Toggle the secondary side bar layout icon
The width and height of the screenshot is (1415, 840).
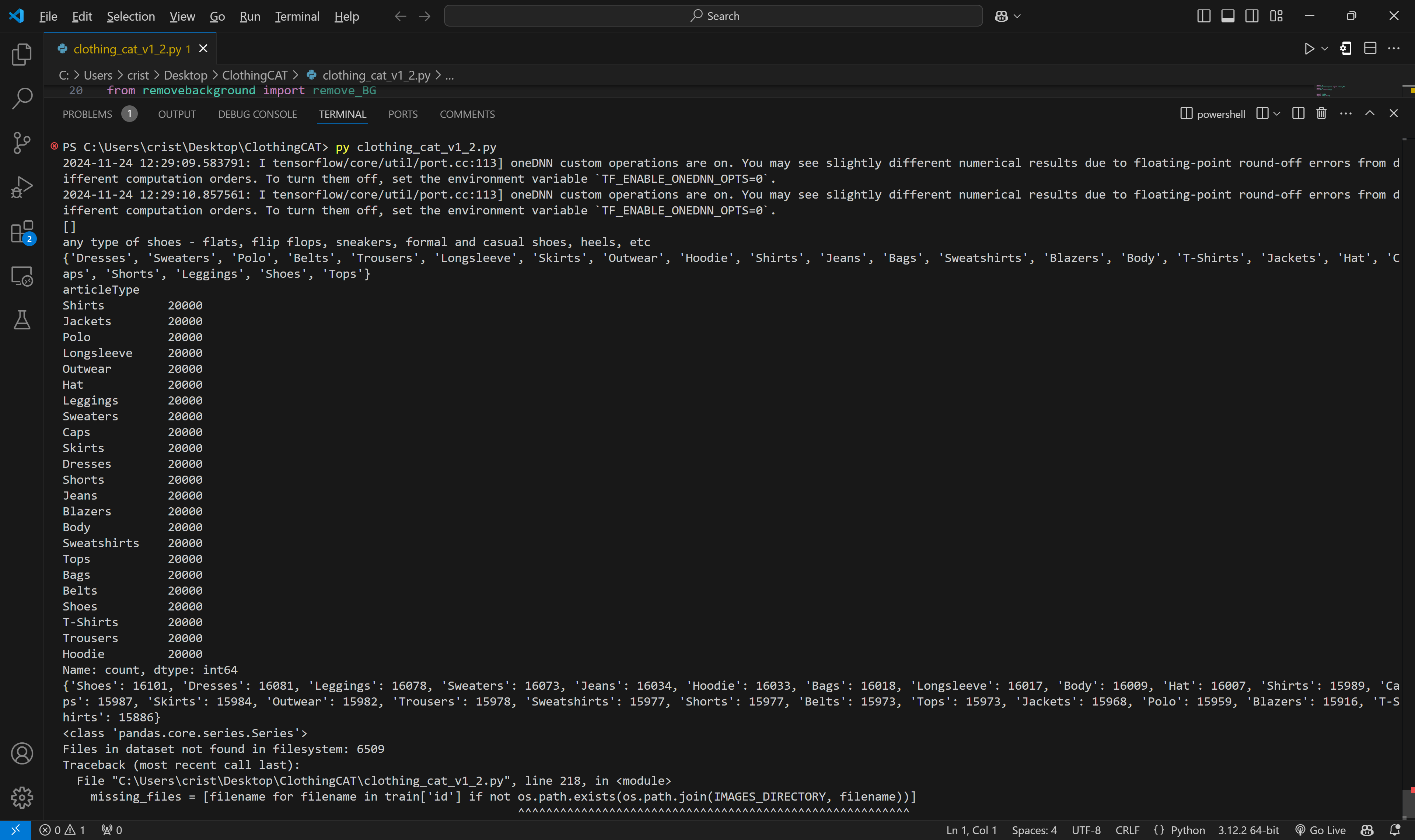(x=1252, y=16)
